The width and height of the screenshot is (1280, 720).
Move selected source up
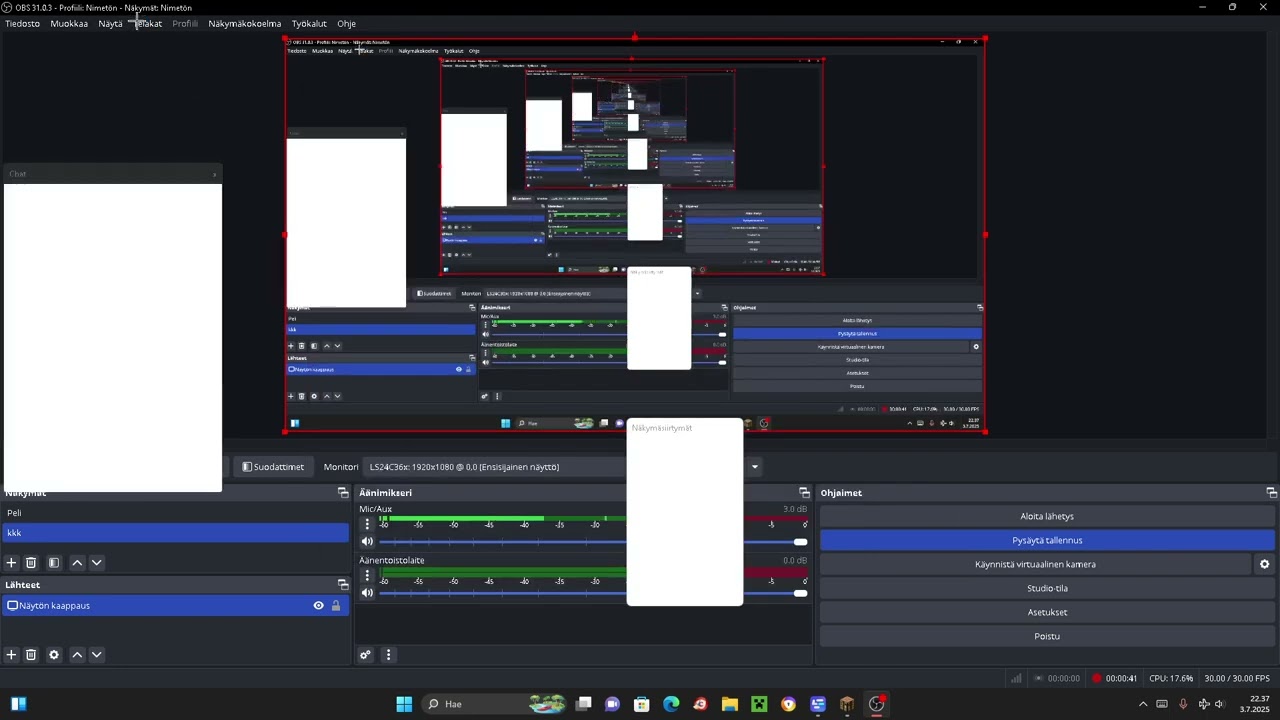77,655
